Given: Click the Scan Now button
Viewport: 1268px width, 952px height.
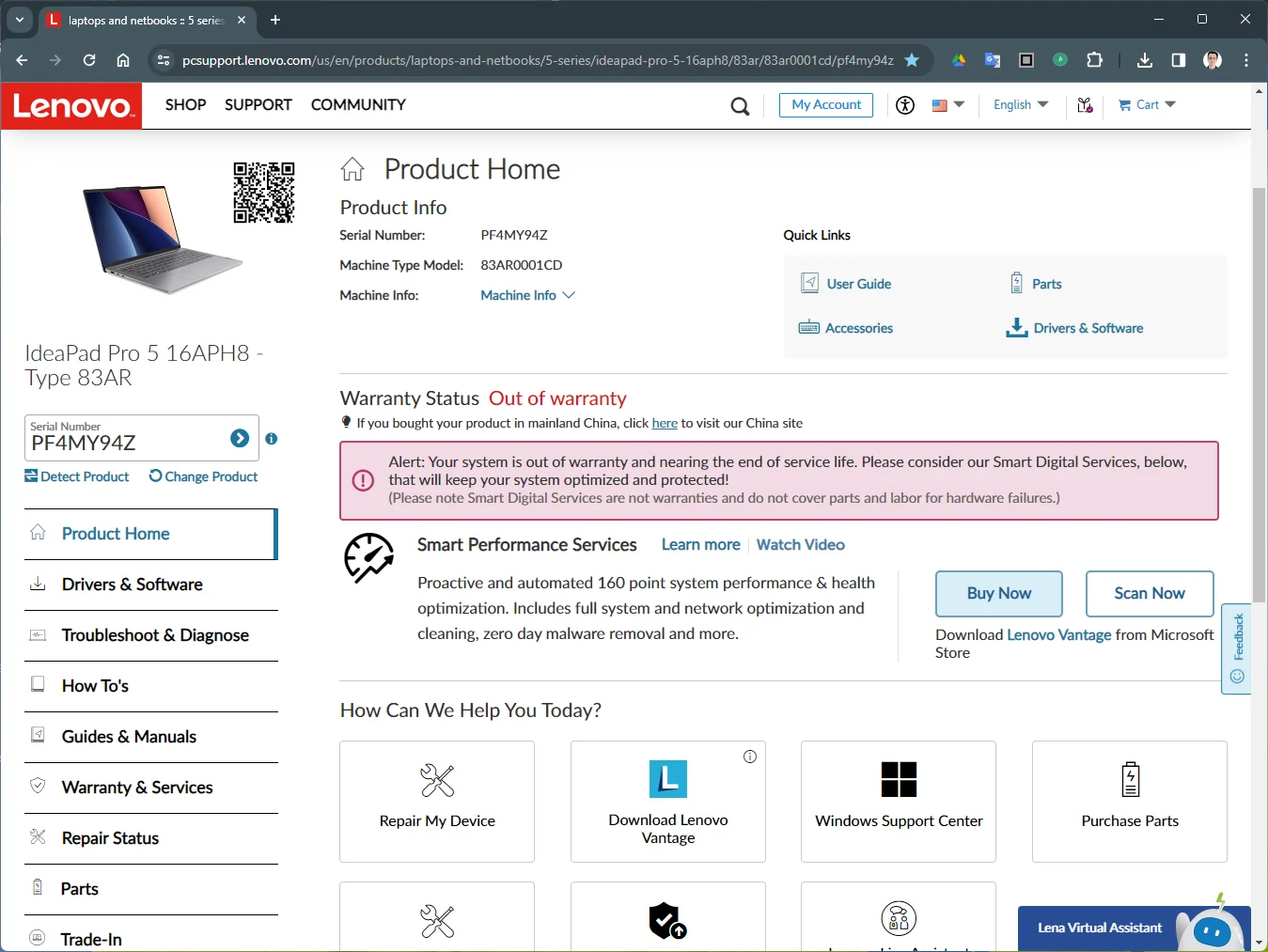Looking at the screenshot, I should point(1150,594).
